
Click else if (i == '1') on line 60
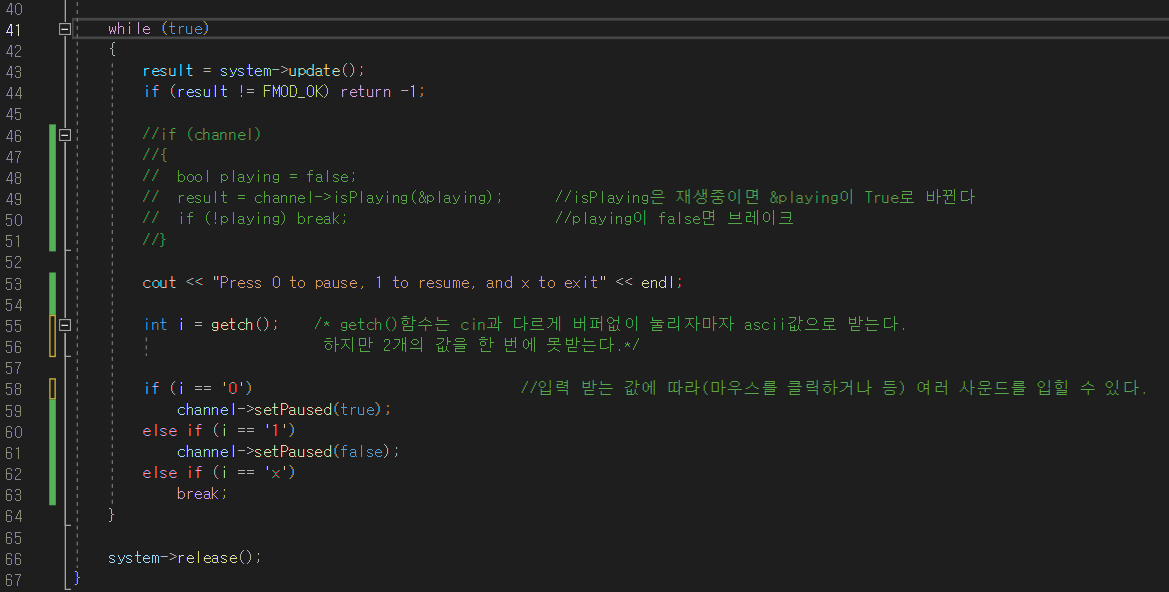pos(219,431)
